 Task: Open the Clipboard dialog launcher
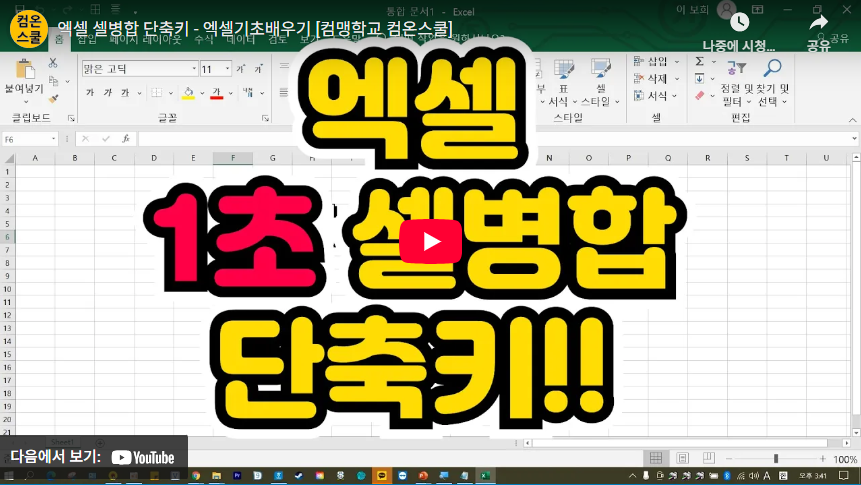click(71, 118)
